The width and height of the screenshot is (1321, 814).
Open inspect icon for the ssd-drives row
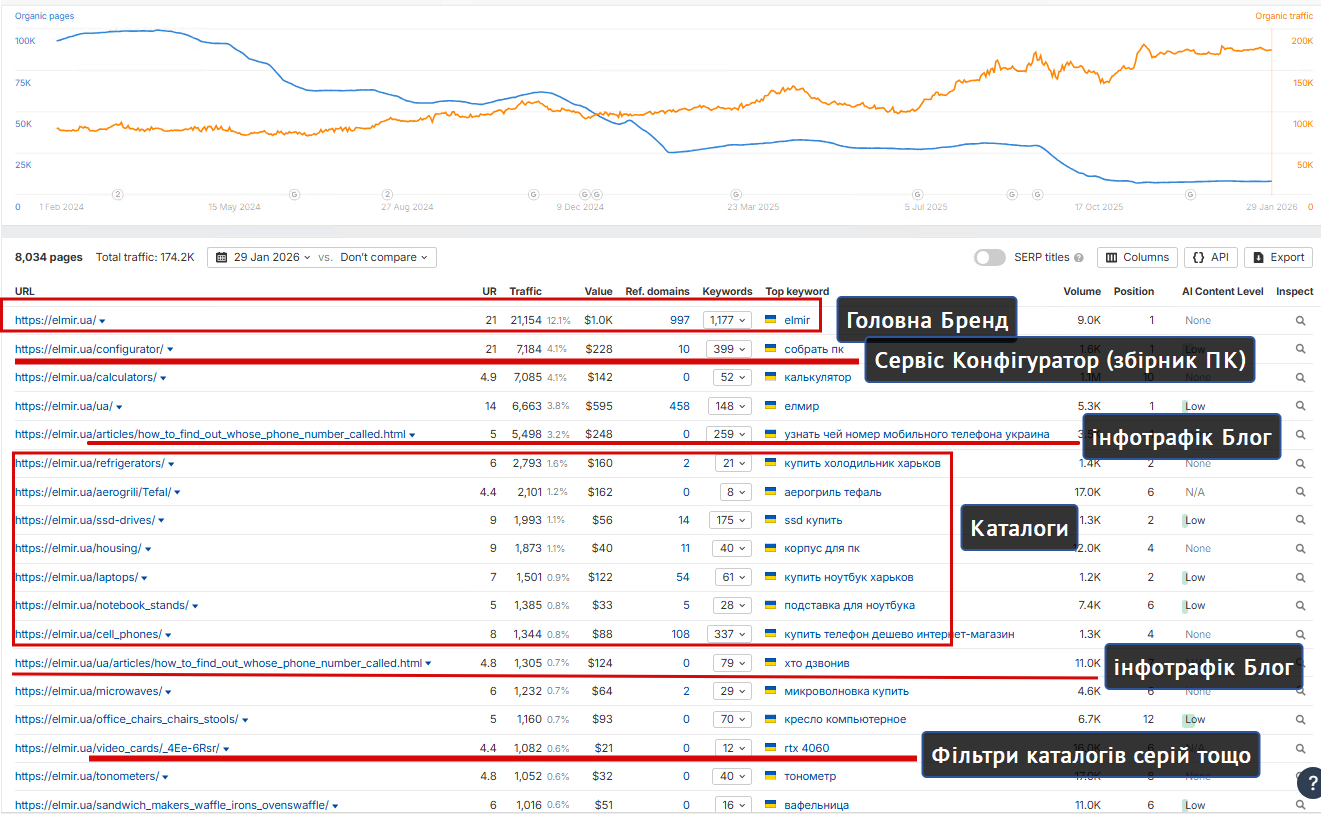(x=1300, y=520)
